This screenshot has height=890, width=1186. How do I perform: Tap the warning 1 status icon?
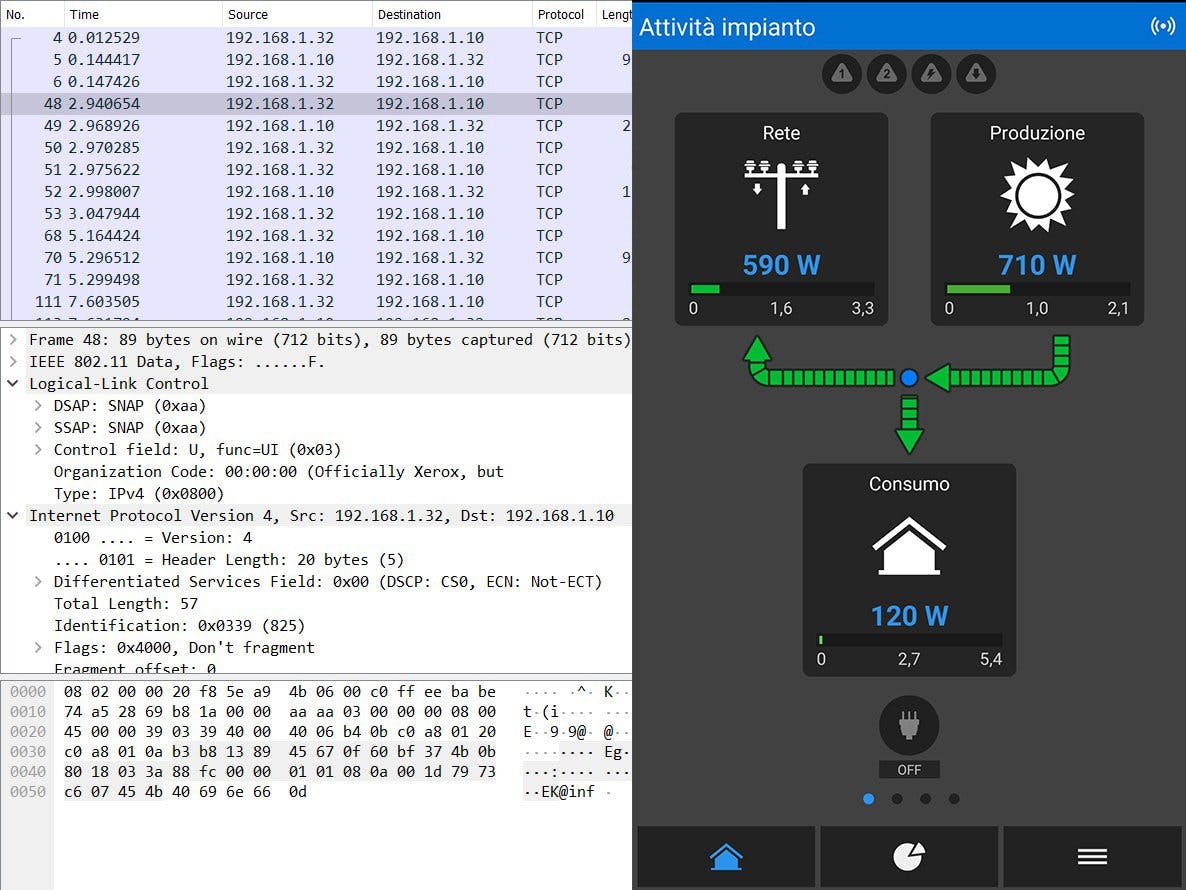[842, 74]
